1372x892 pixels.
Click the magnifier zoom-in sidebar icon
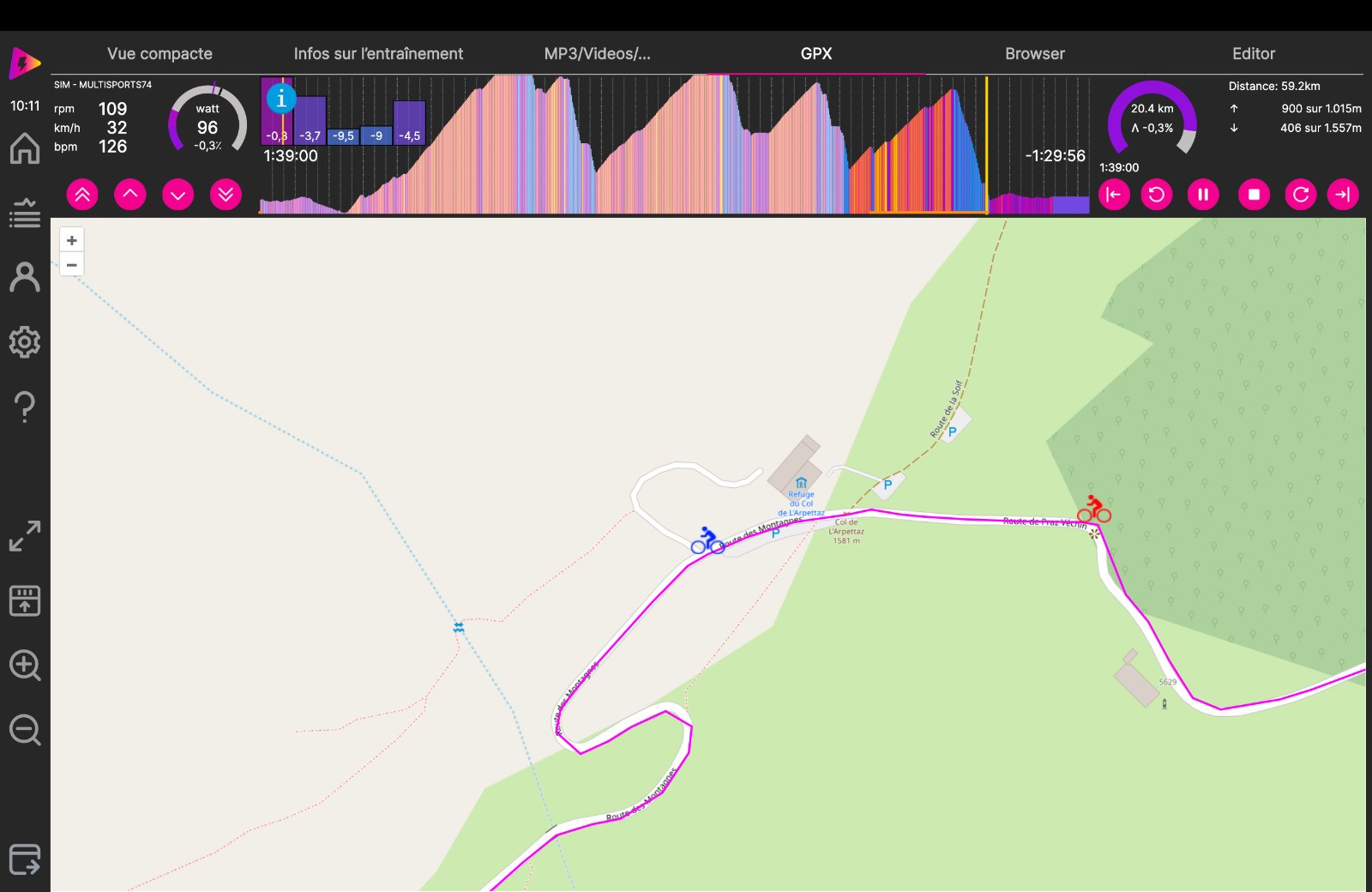[x=25, y=666]
